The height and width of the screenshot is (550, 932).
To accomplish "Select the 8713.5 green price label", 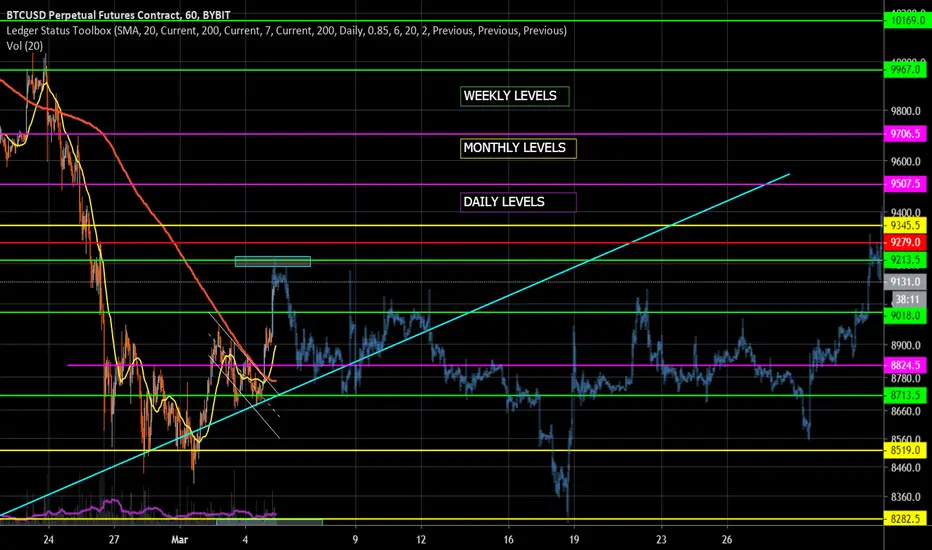I will 905,395.
